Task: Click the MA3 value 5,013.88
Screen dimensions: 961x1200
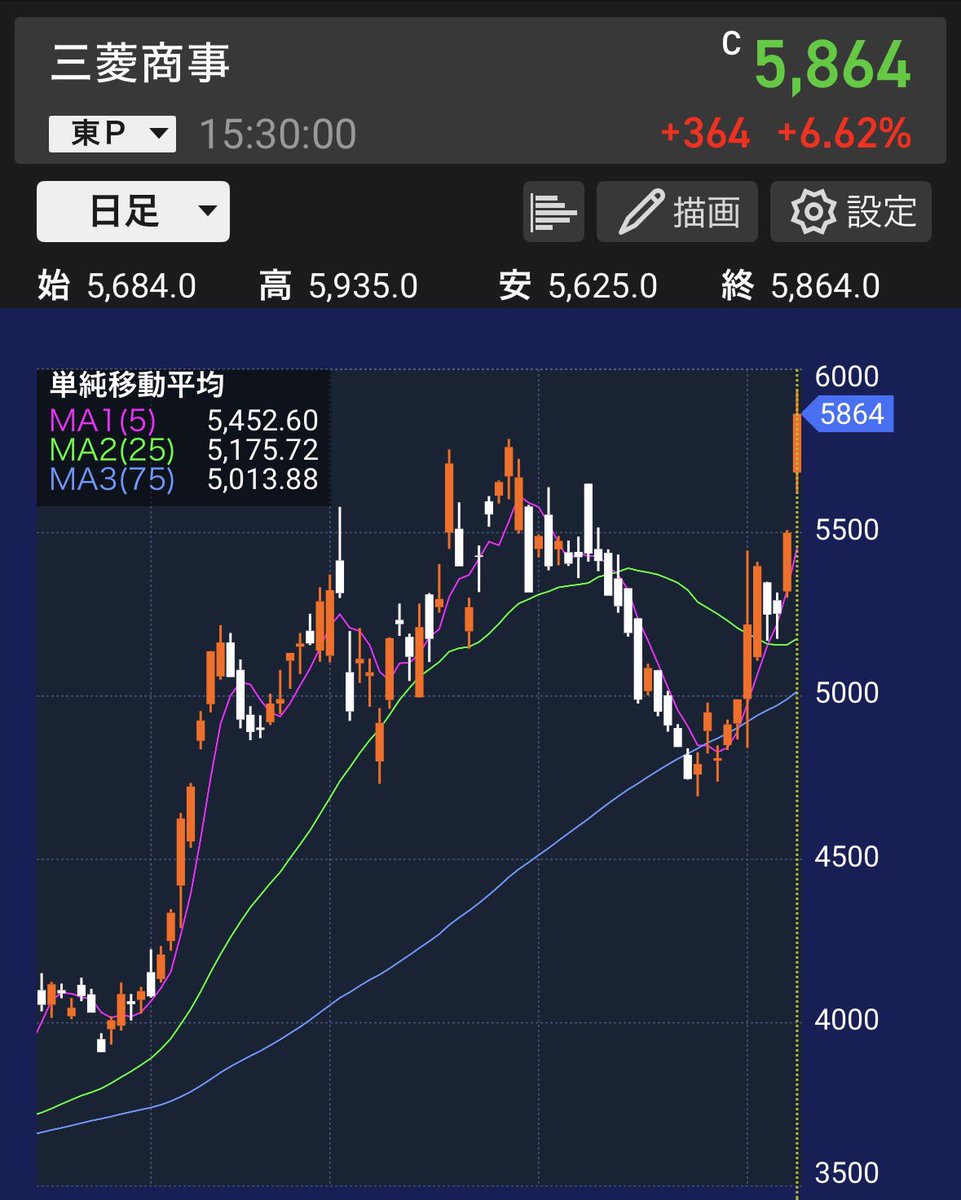Action: click(x=263, y=479)
